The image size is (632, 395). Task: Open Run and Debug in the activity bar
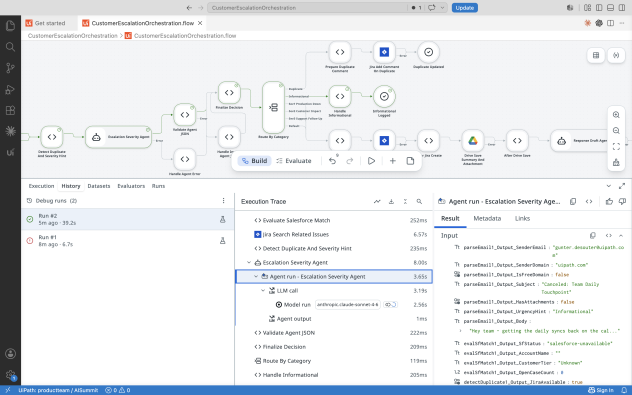click(x=10, y=89)
